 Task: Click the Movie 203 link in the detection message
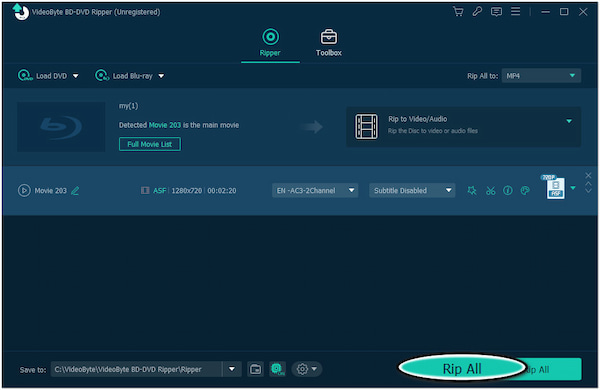[x=165, y=125]
